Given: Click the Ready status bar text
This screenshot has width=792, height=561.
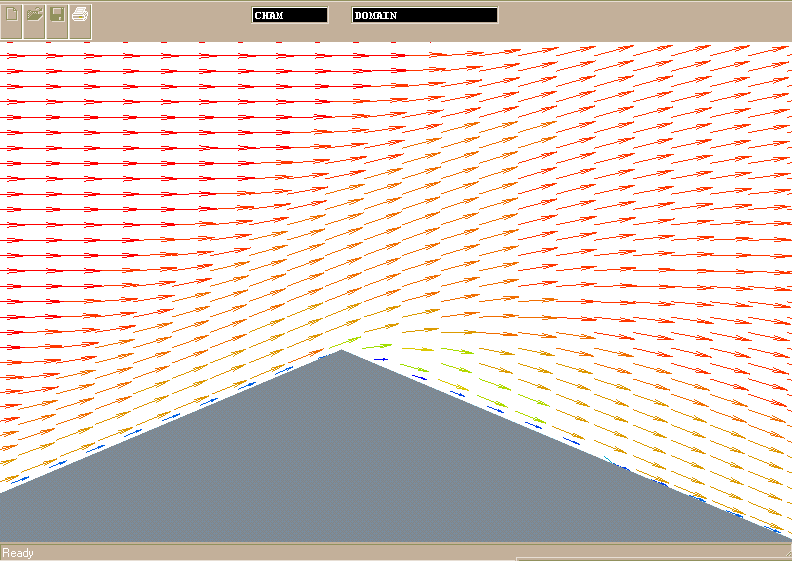Looking at the screenshot, I should (18, 553).
